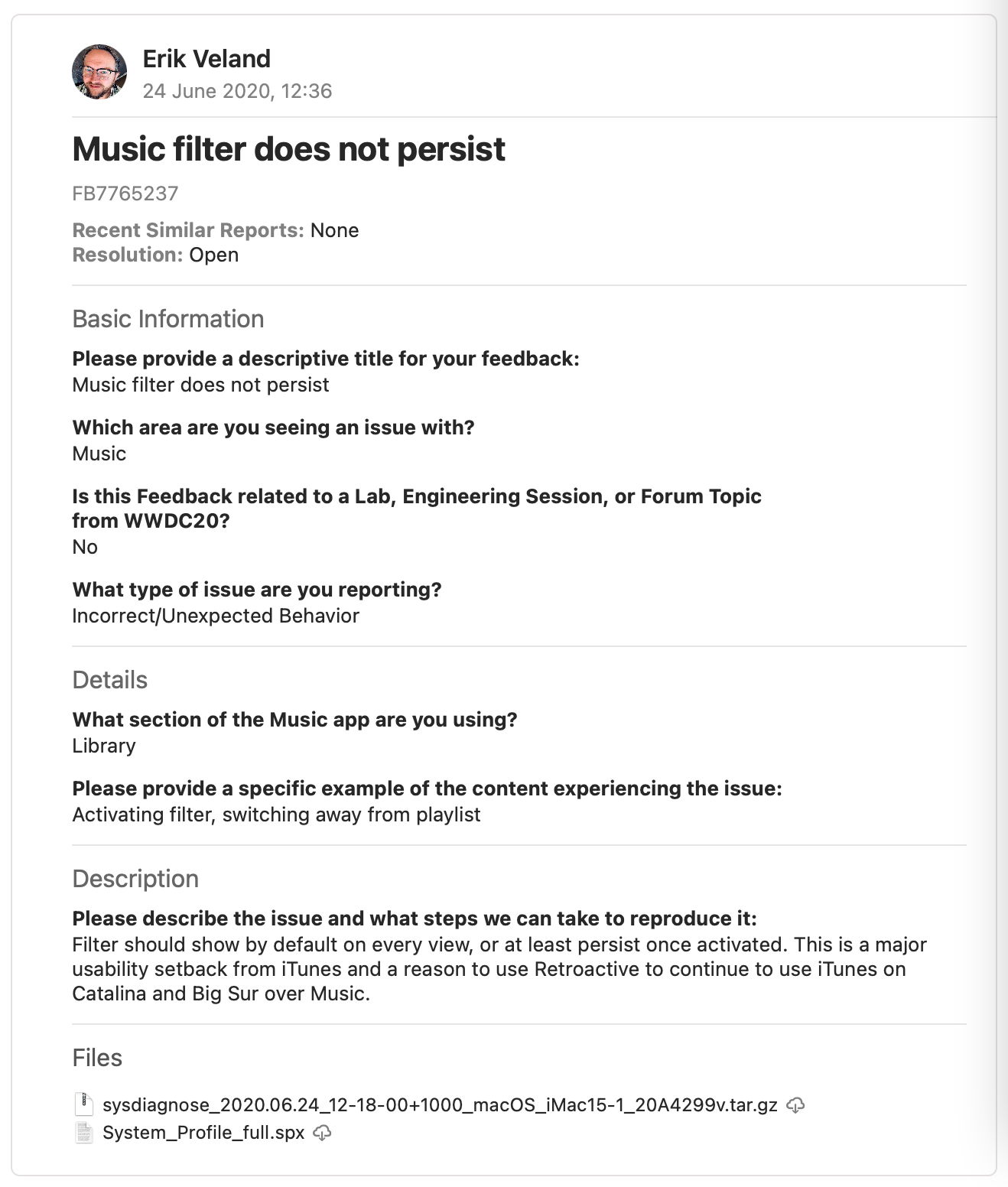Click the 24 June 2020 timestamp
The width and height of the screenshot is (1008, 1187).
(x=237, y=91)
